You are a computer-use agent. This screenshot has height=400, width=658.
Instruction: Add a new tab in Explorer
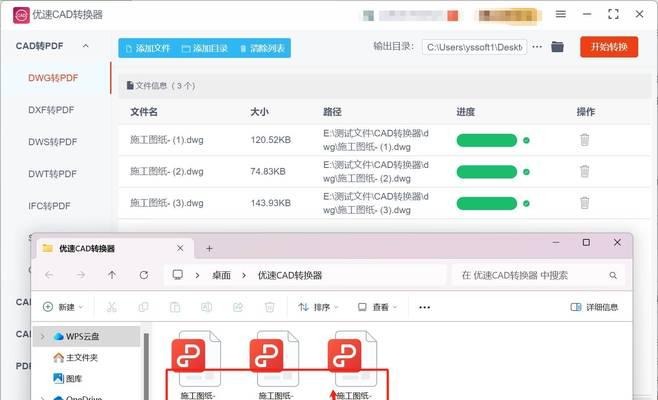(209, 249)
